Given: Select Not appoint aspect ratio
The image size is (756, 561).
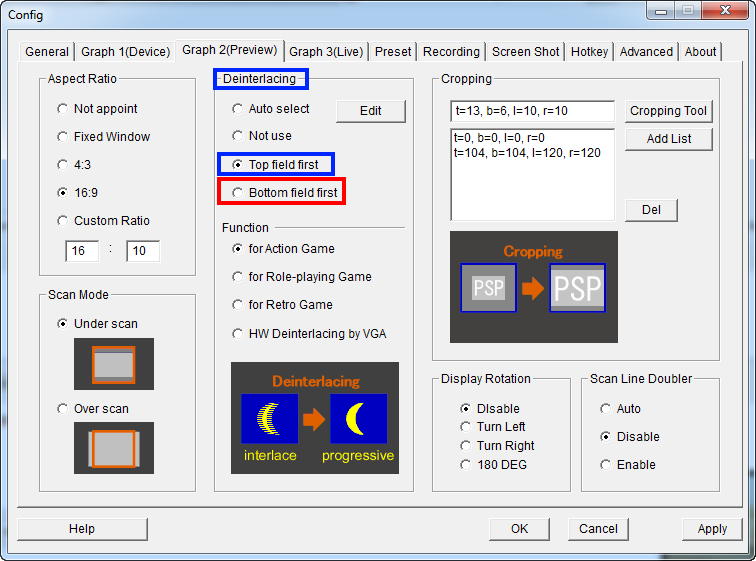Looking at the screenshot, I should click(97, 109).
